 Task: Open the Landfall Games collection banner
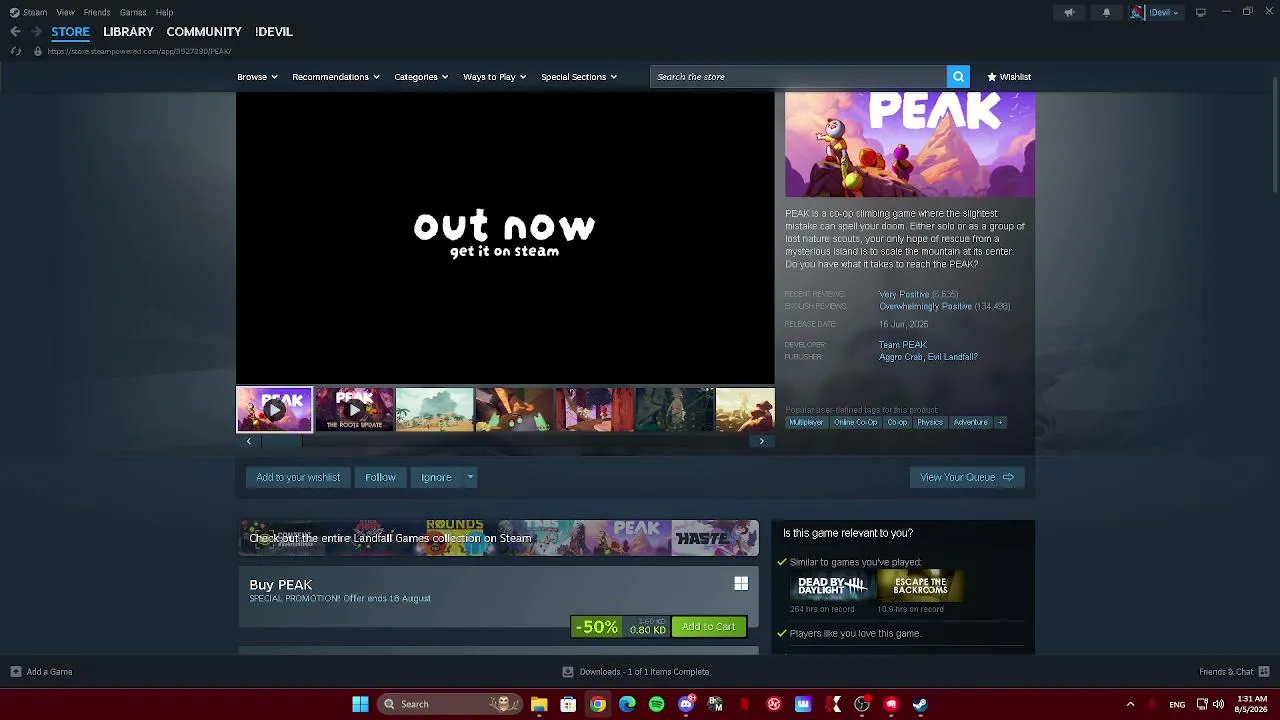pos(499,538)
